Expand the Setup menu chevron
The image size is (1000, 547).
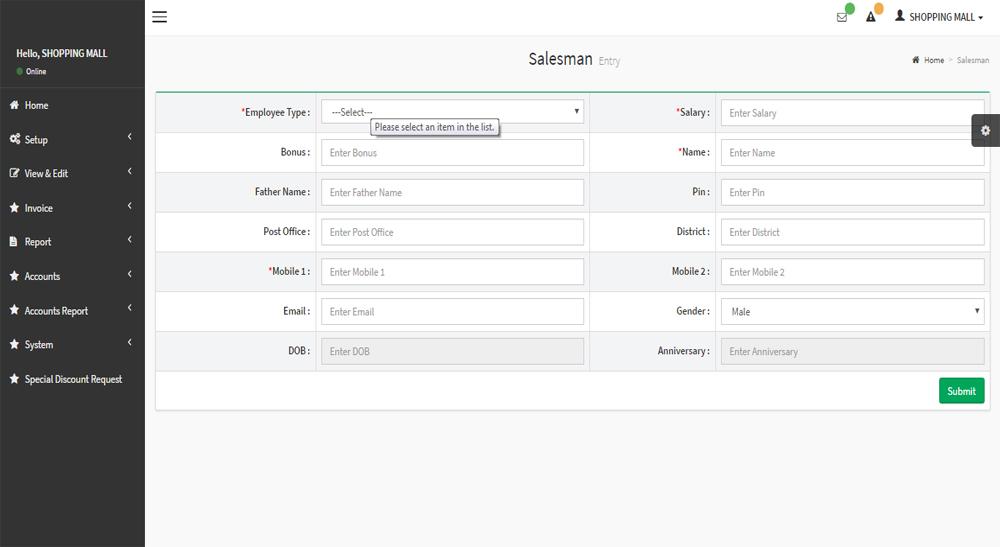coord(129,136)
